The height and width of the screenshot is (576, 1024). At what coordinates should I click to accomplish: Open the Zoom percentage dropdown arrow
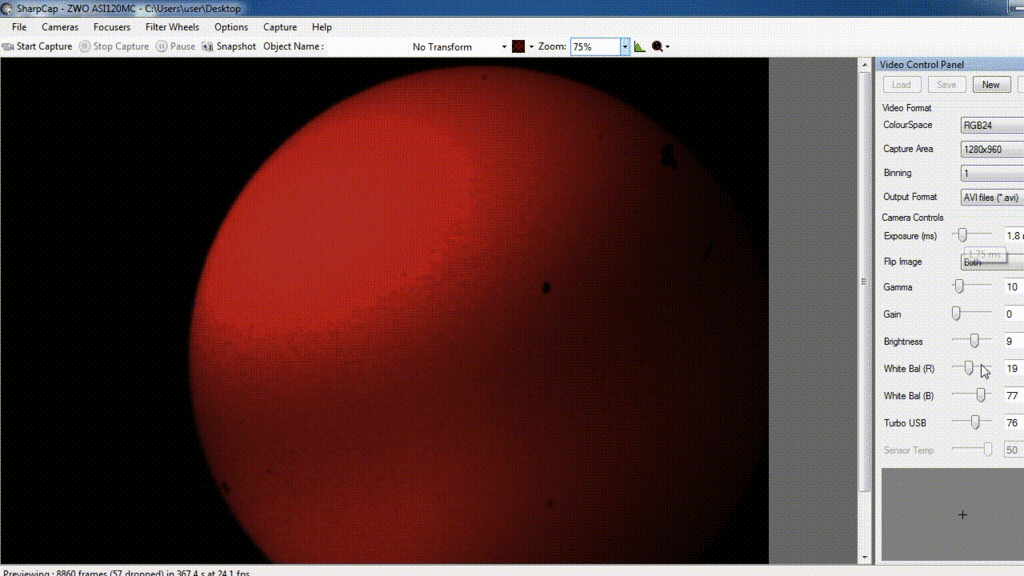tap(625, 46)
